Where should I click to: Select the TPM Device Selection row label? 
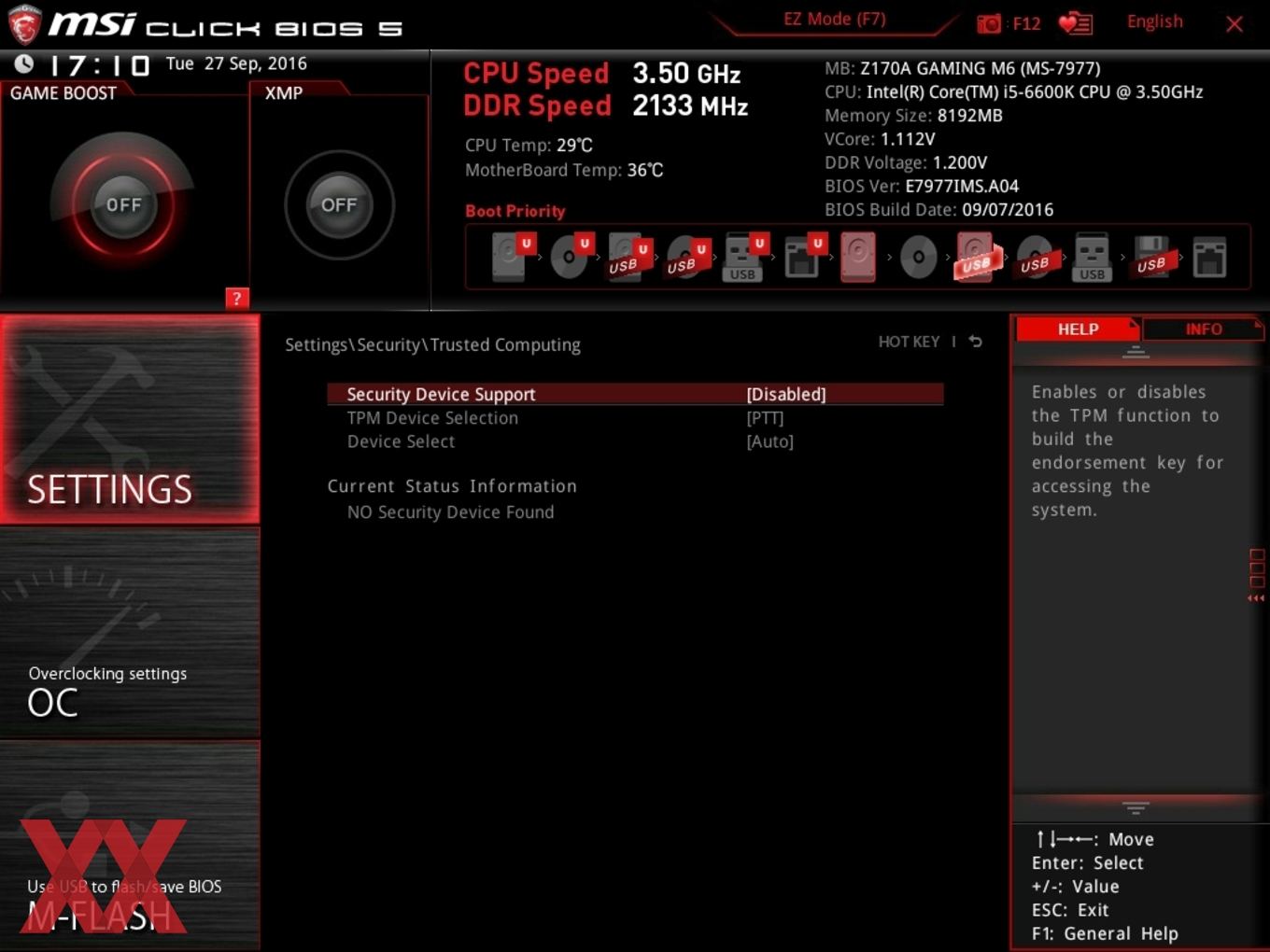tap(432, 418)
